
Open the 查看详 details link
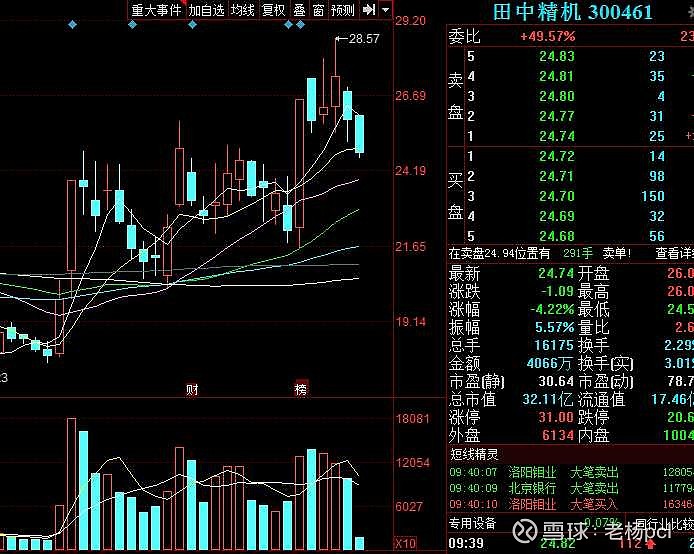click(x=675, y=254)
